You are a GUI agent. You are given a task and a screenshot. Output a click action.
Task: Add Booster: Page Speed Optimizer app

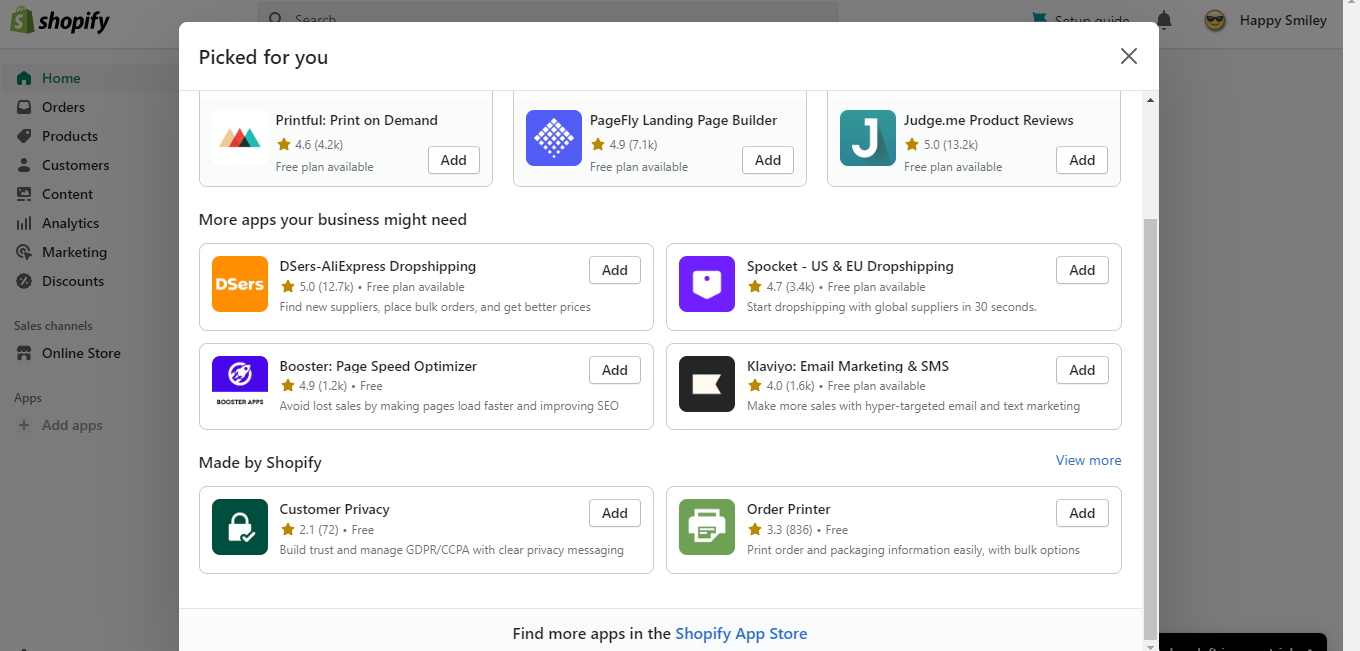pos(615,370)
